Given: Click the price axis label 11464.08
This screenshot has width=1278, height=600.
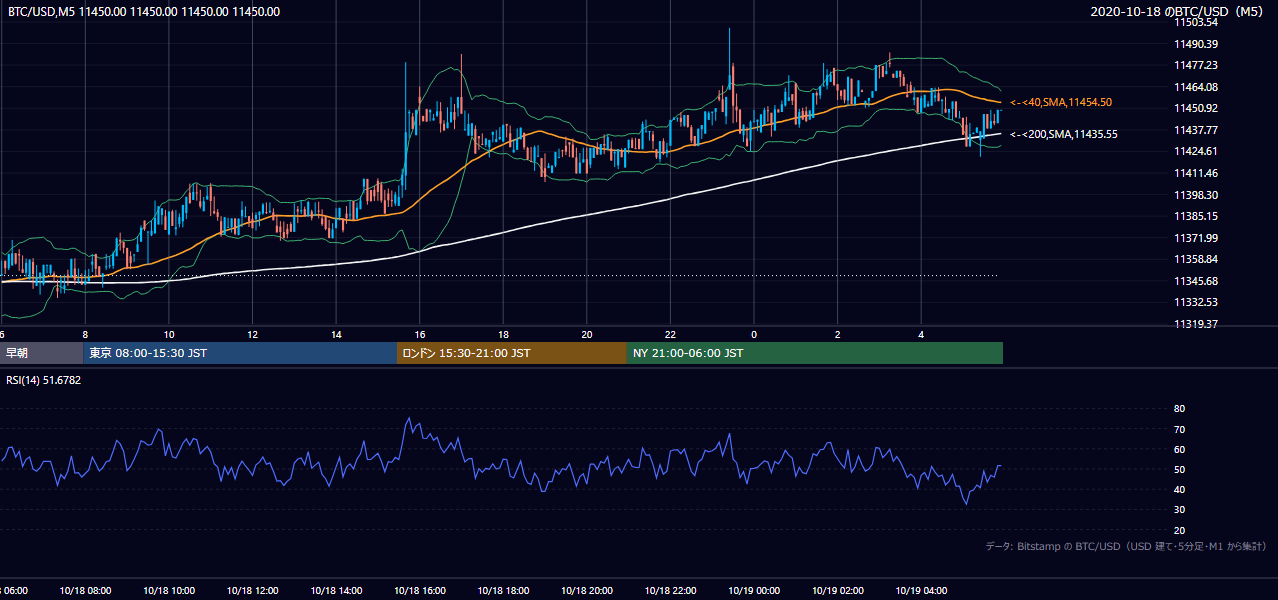Looking at the screenshot, I should (x=1196, y=87).
